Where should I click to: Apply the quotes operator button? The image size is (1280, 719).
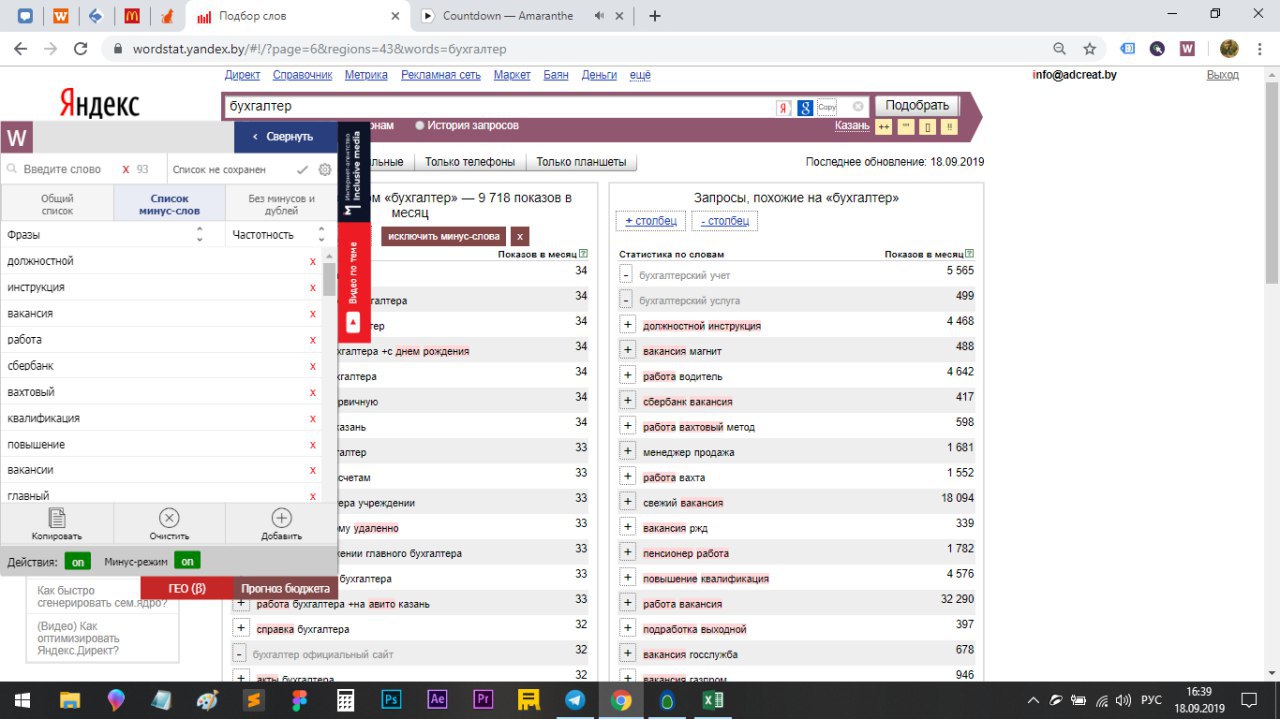[906, 127]
